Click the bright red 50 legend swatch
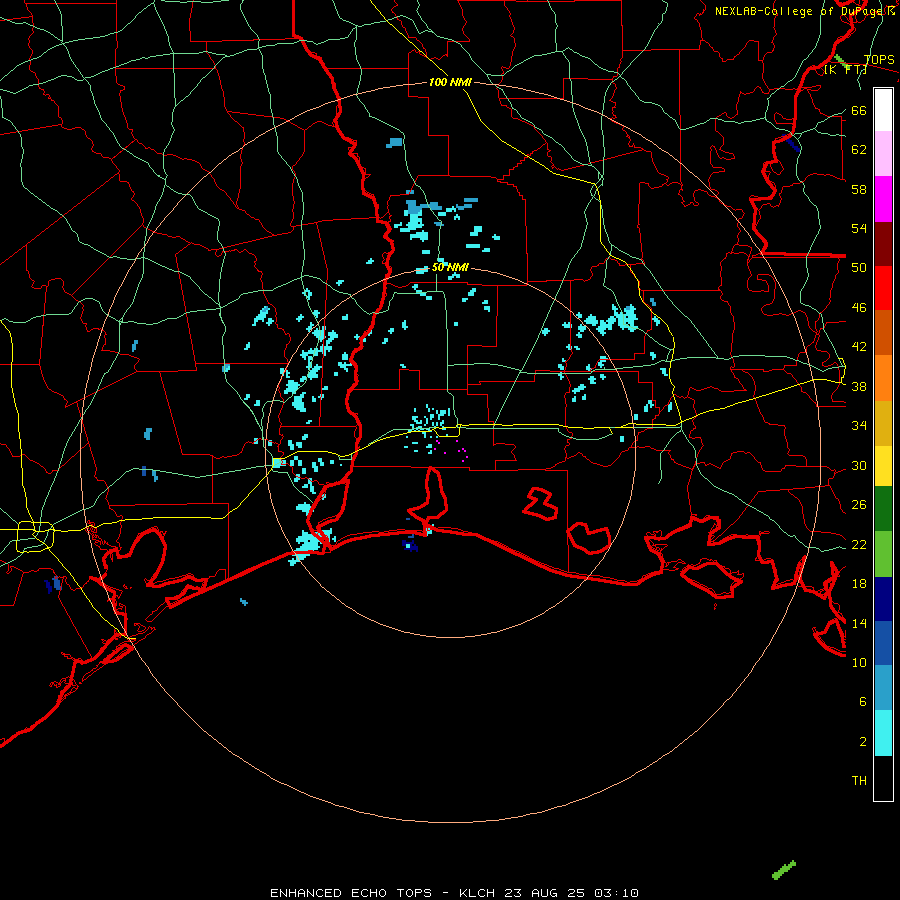Screen dimensions: 900x900 [883, 288]
